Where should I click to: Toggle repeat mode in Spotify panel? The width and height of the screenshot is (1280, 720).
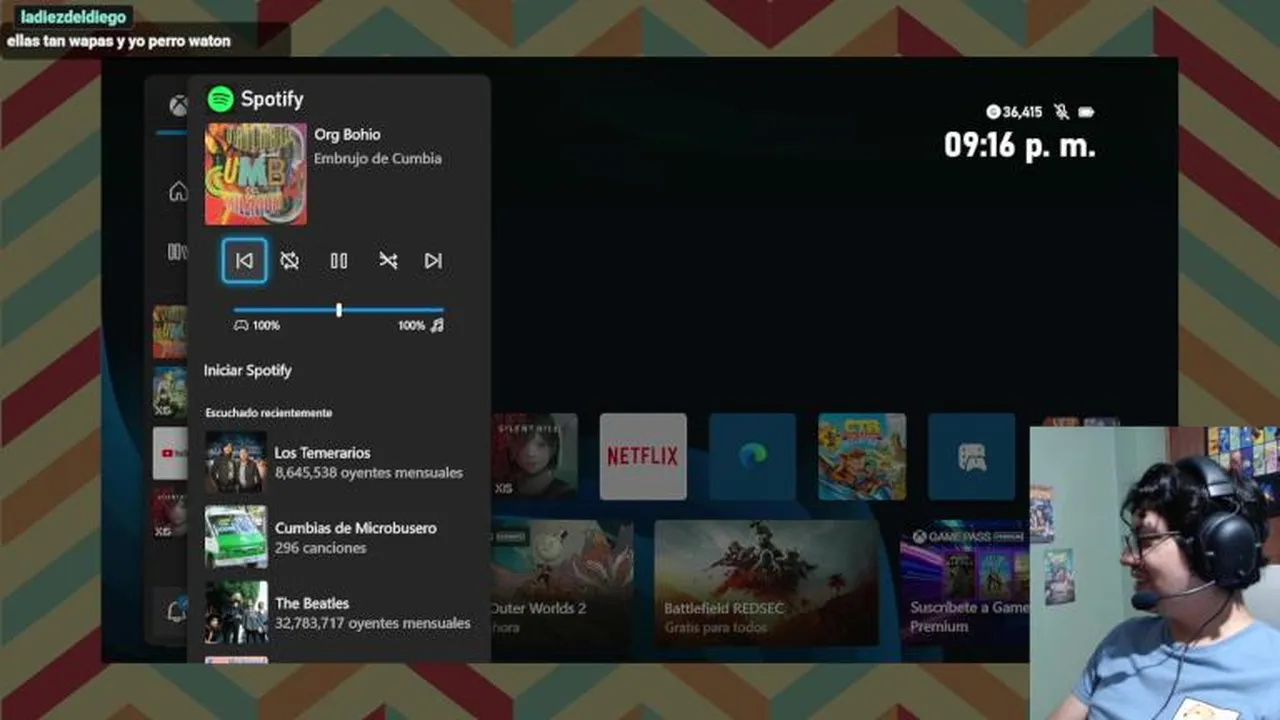point(290,261)
